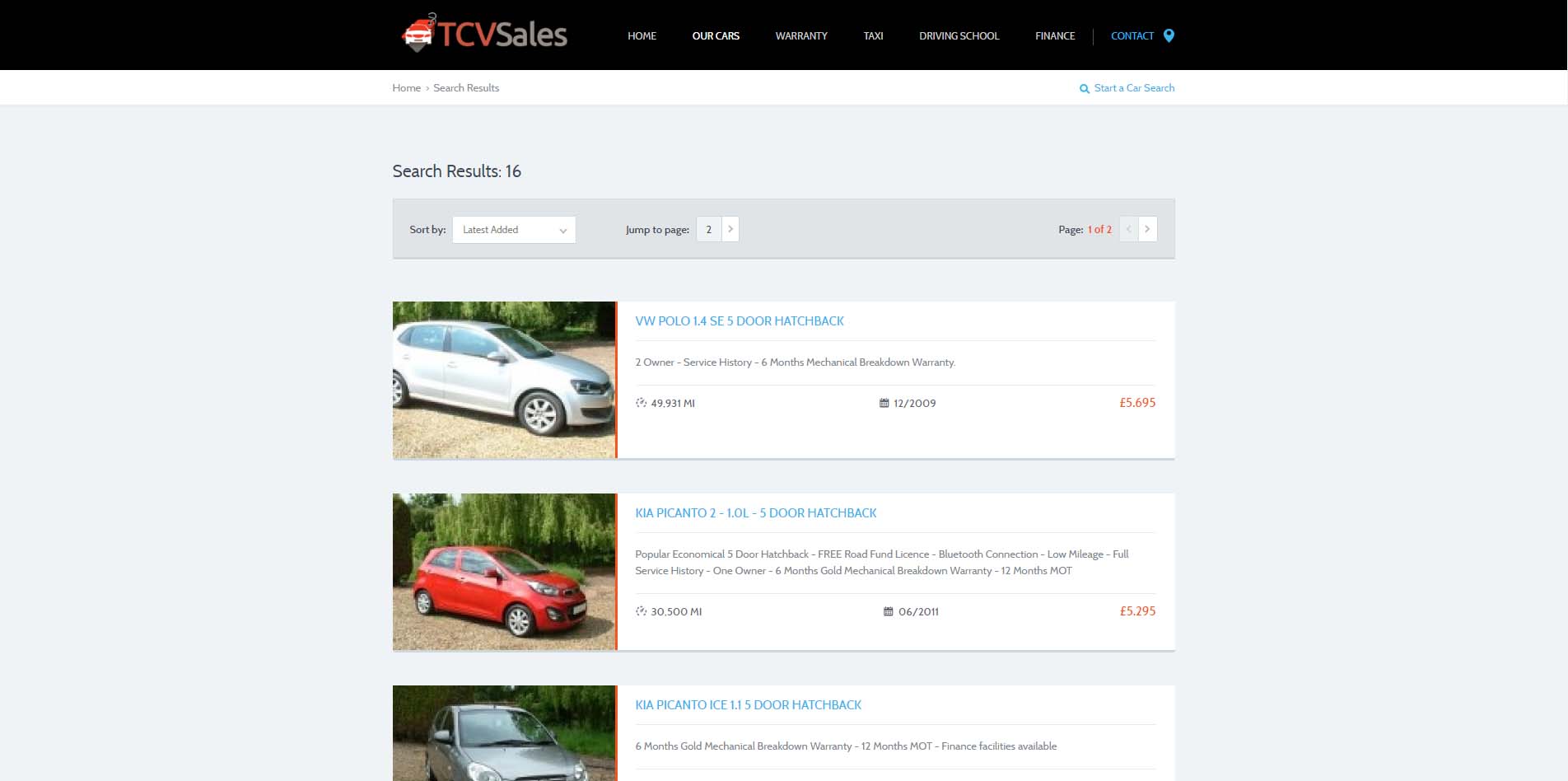
Task: Click the 06/2011 registration date
Action: (918, 612)
